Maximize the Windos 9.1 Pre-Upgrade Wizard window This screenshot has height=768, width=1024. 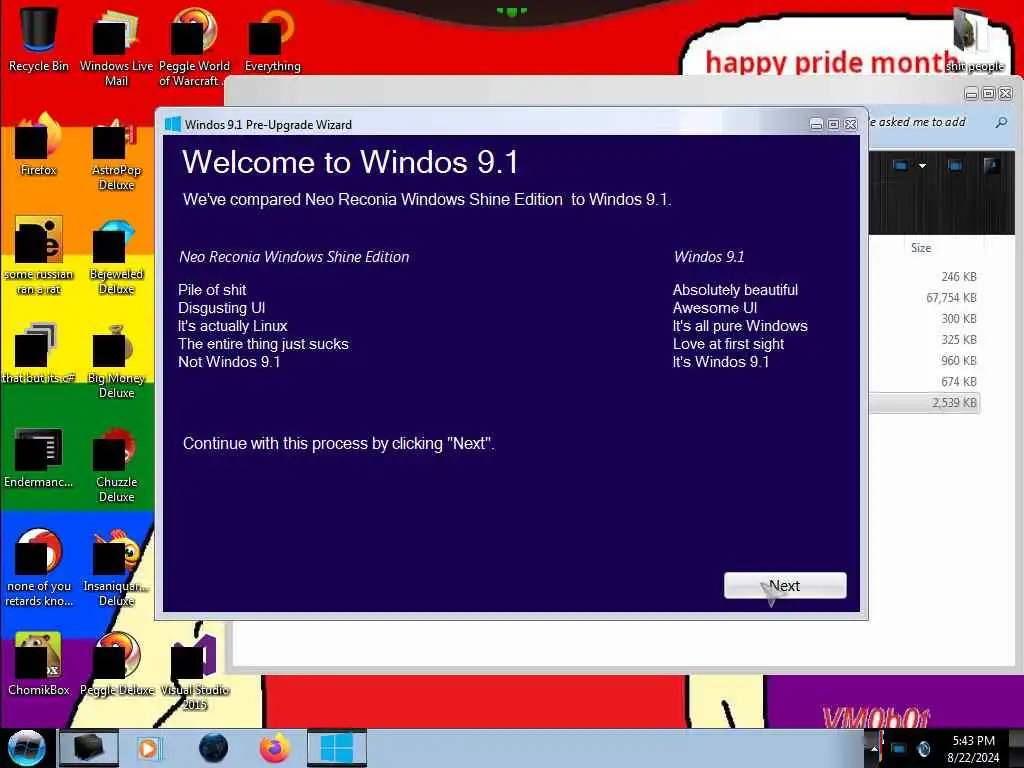coord(833,124)
